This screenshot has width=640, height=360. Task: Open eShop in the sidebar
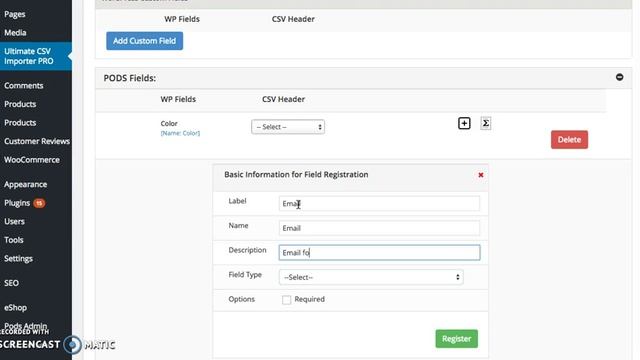click(x=16, y=308)
